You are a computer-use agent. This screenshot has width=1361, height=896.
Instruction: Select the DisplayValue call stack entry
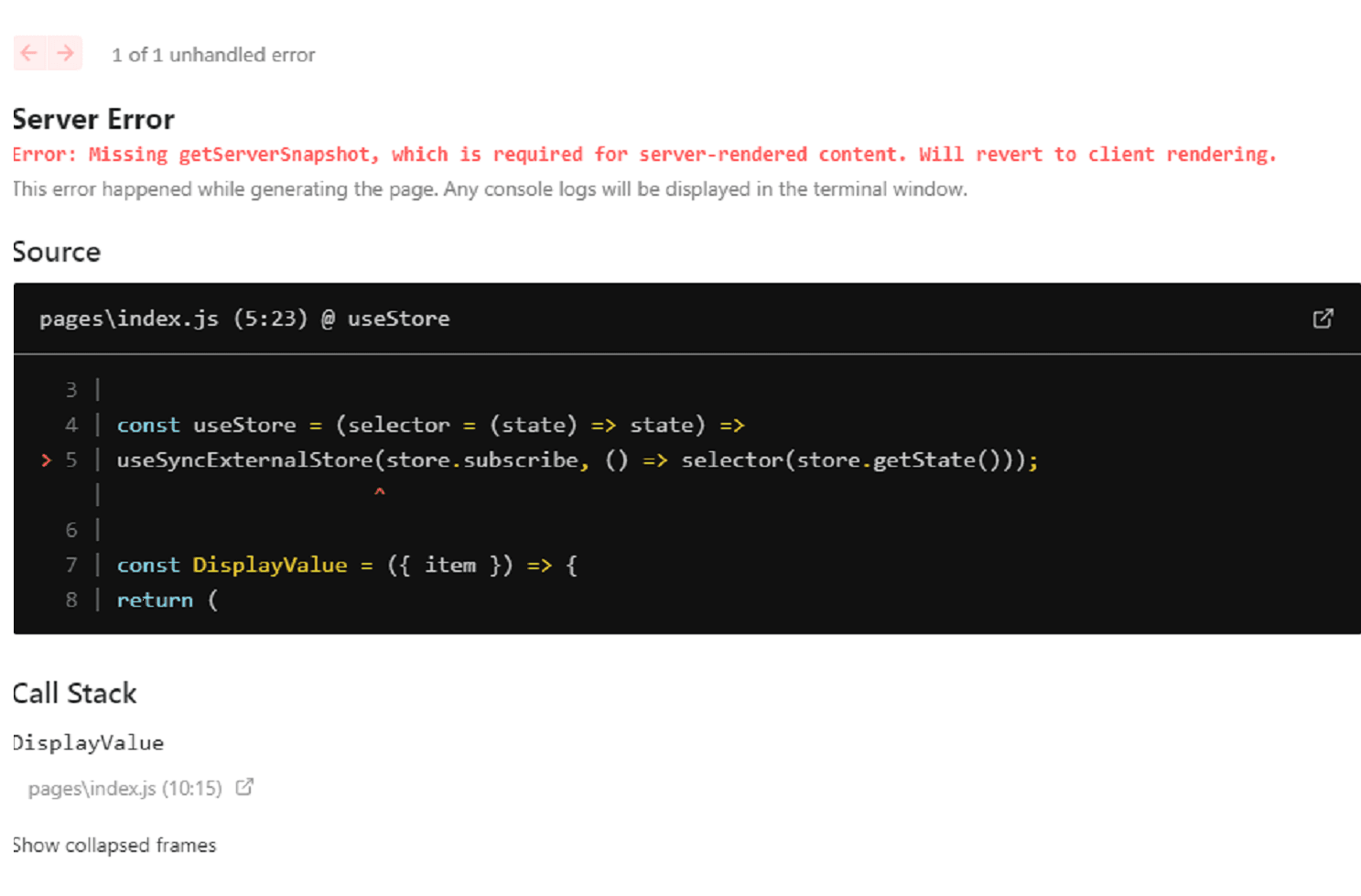click(x=89, y=742)
